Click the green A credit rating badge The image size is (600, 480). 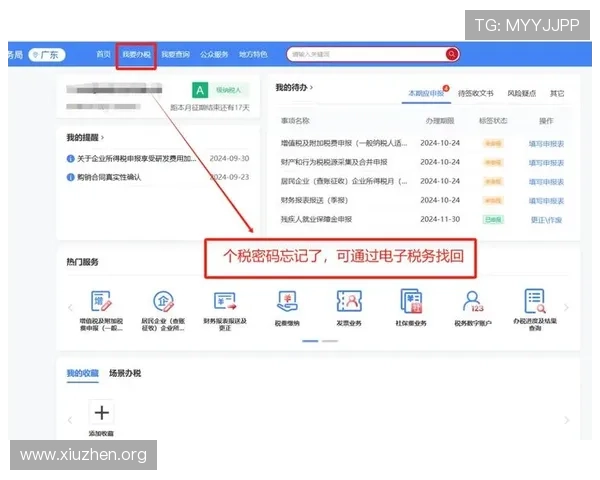(x=200, y=90)
